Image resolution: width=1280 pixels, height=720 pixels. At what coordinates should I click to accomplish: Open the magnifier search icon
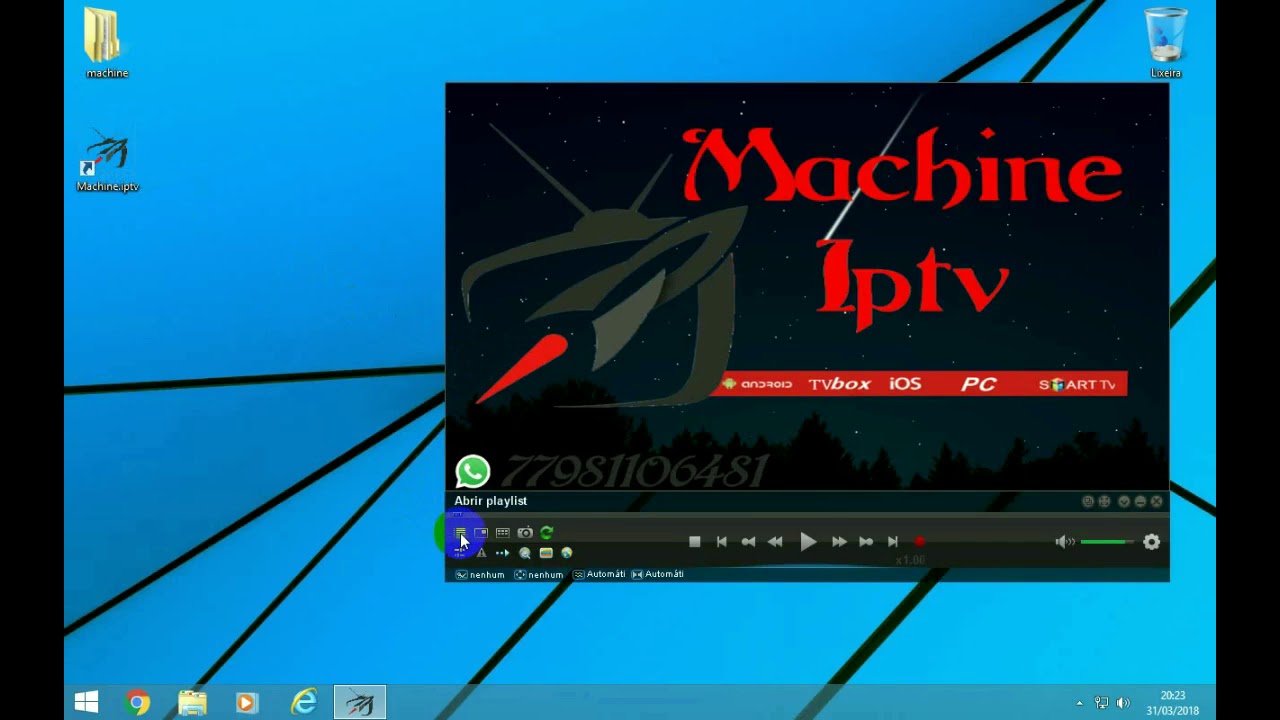pos(524,553)
